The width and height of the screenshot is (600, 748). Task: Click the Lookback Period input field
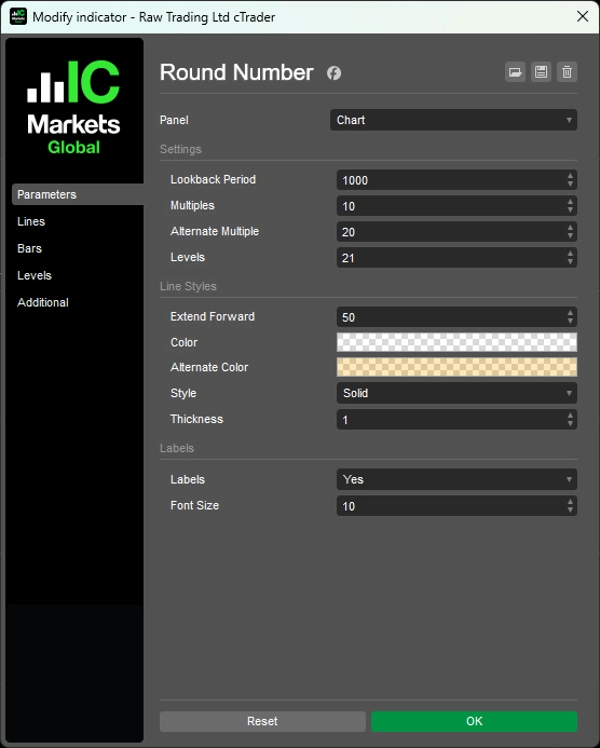[448, 180]
